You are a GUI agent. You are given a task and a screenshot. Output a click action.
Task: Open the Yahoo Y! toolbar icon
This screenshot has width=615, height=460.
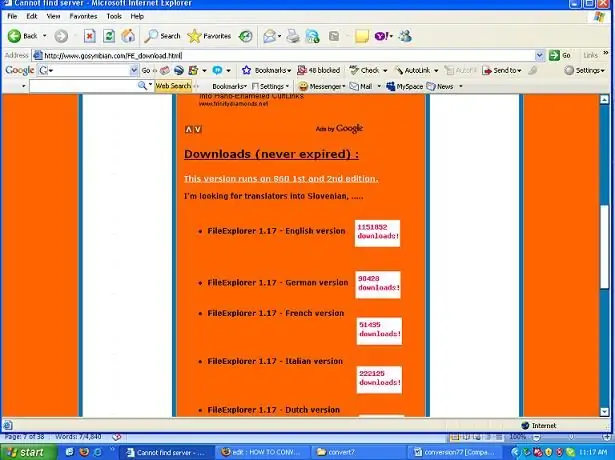(x=382, y=36)
